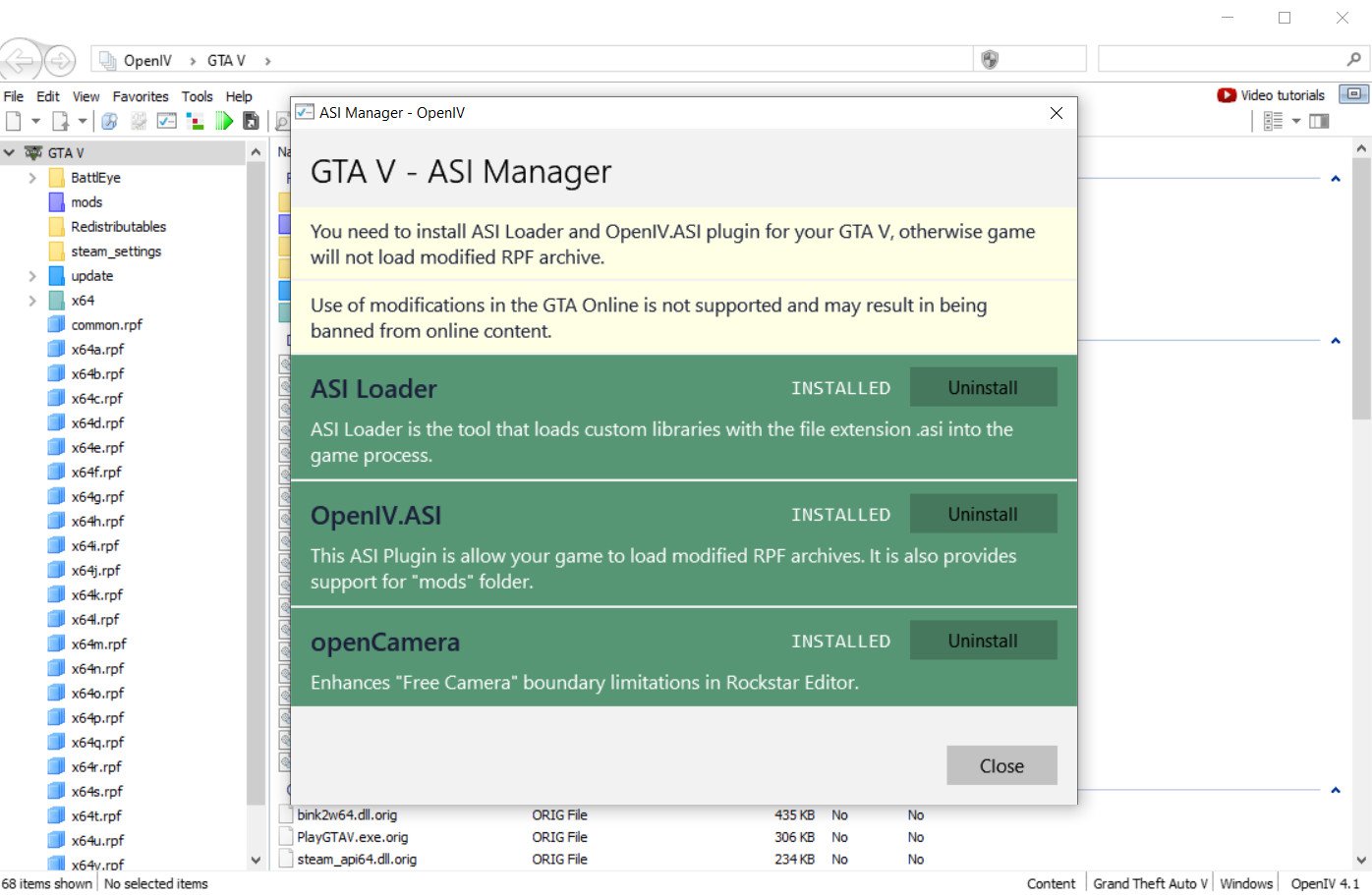Click the ASI Manager dialog title icon

(x=305, y=113)
